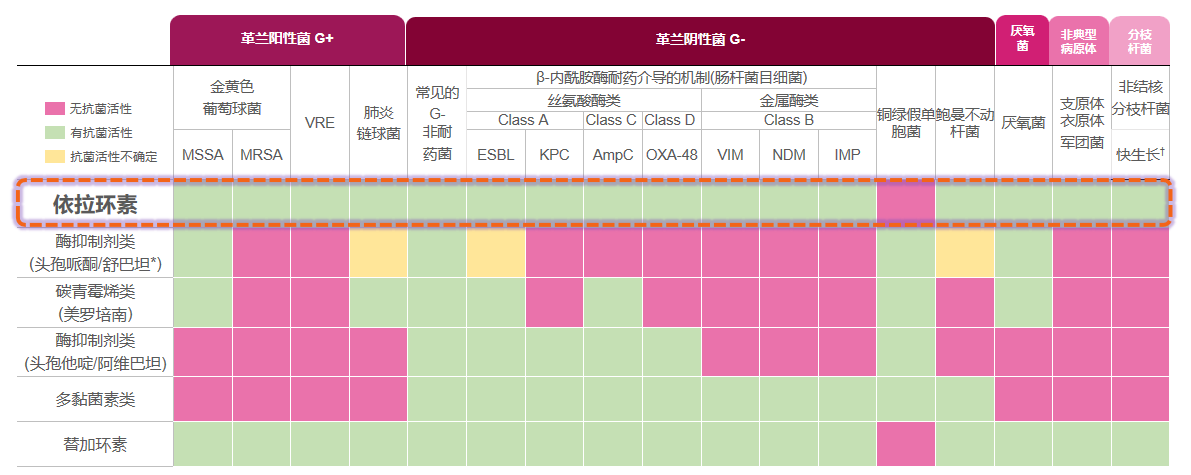Click the VRE column header
The height and width of the screenshot is (475, 1191).
click(x=319, y=123)
